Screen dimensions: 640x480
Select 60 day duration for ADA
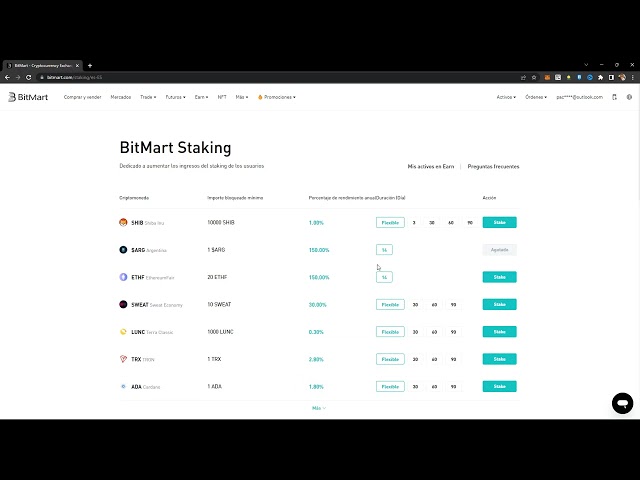(x=434, y=387)
